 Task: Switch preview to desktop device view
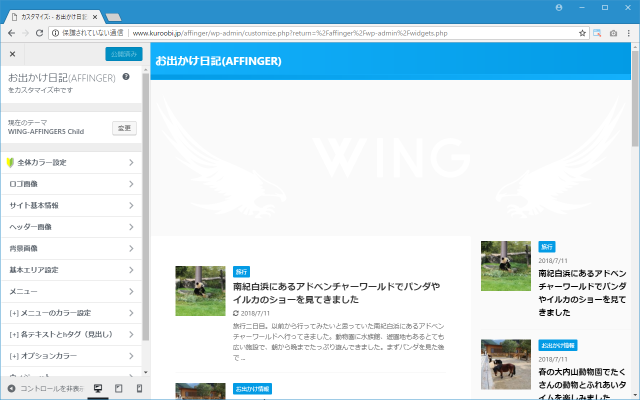[x=98, y=388]
